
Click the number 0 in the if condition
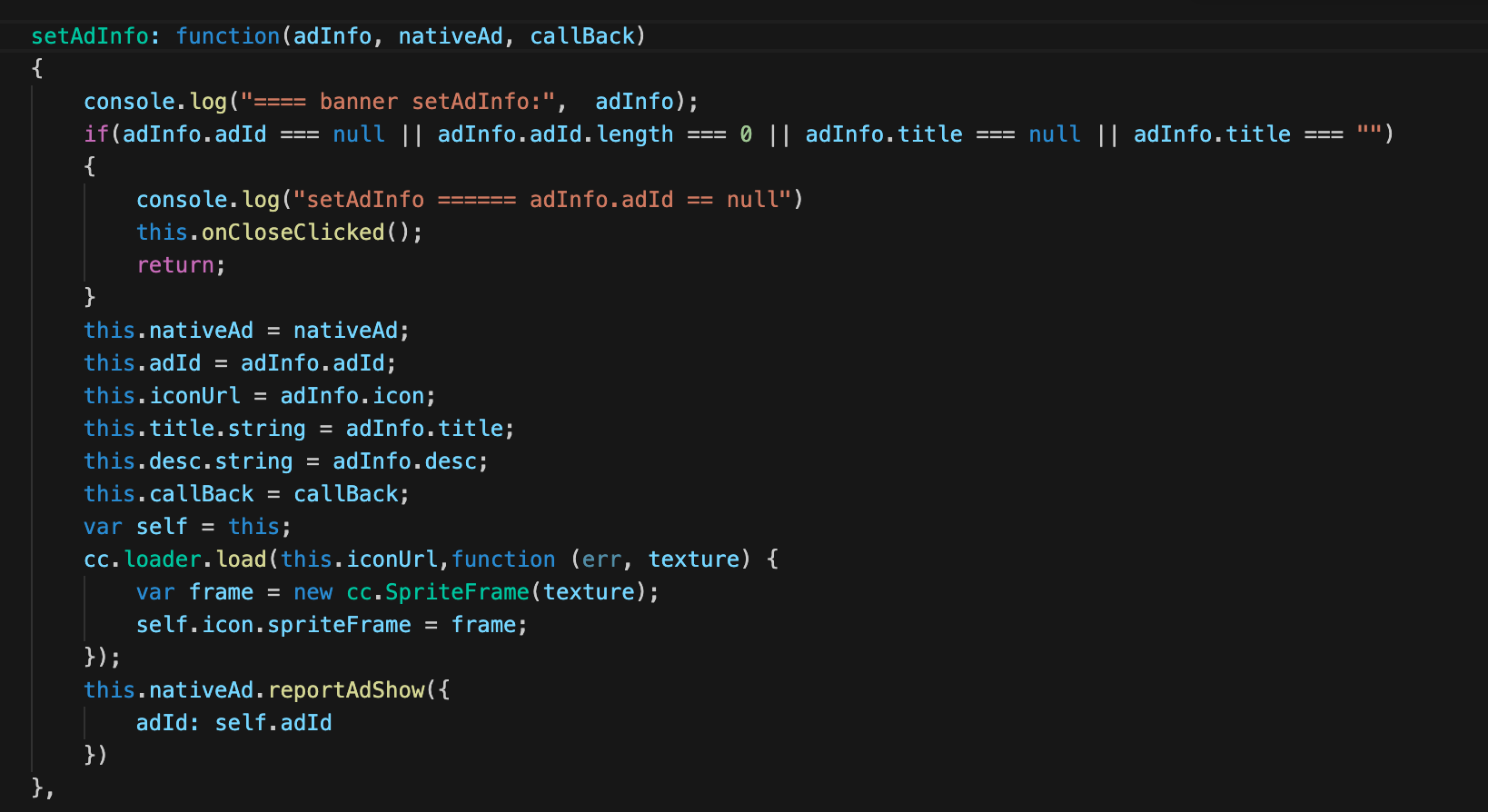746,134
